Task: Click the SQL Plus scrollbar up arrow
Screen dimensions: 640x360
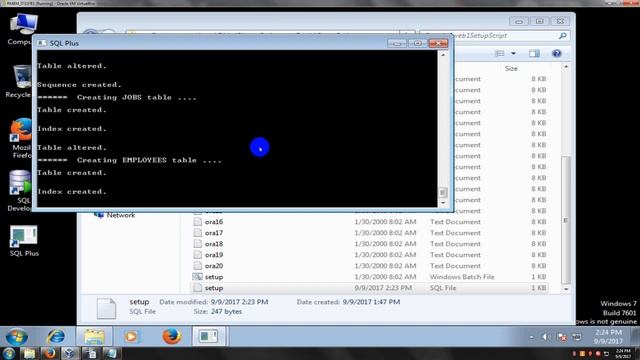Action: (x=443, y=55)
